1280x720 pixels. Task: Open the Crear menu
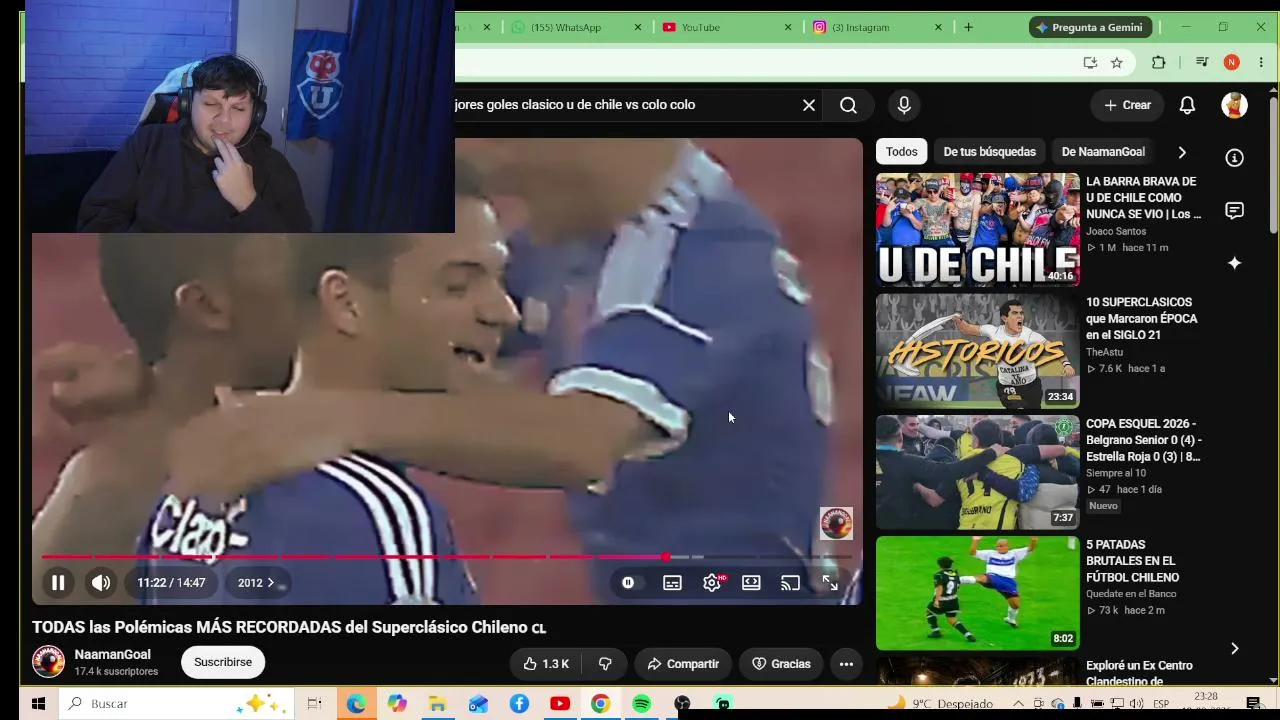(x=1127, y=105)
